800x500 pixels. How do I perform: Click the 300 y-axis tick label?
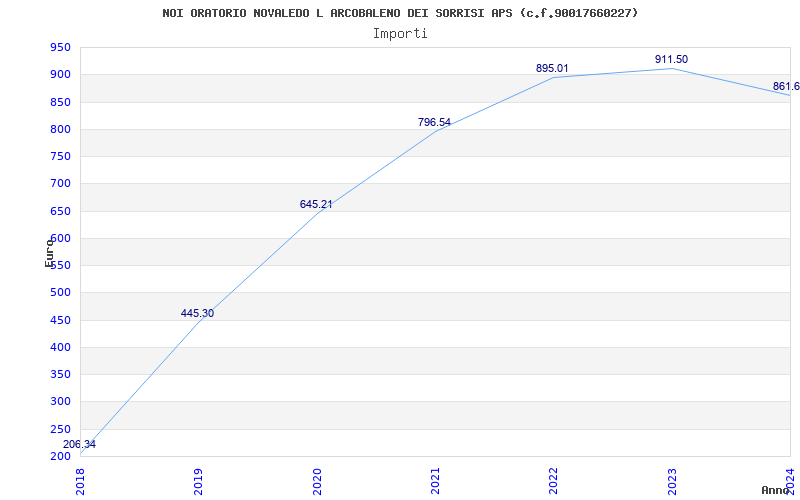60,402
